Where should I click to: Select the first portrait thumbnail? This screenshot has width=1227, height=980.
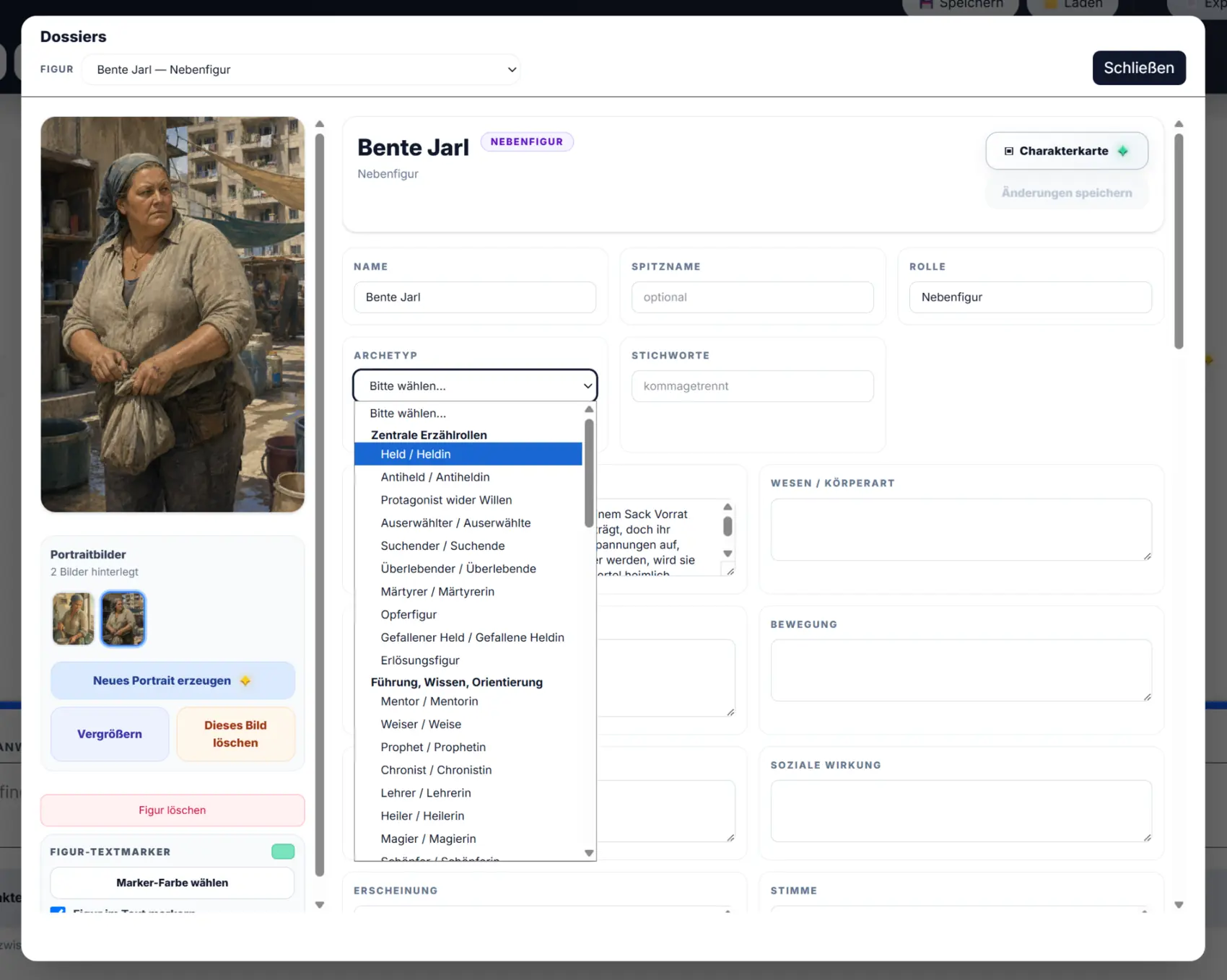(73, 618)
